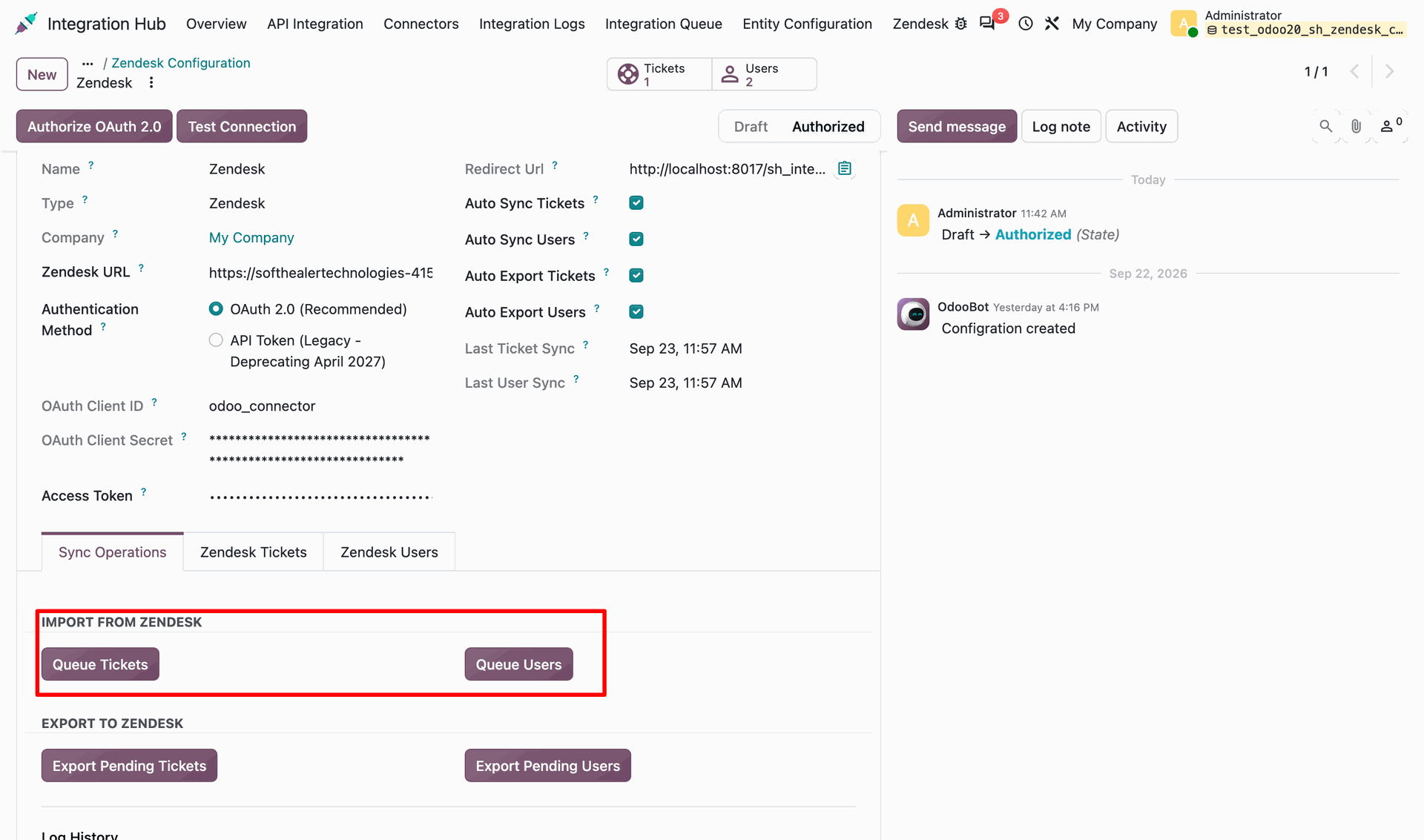The image size is (1424, 840).
Task: Copy the Redirect Url with clipboard icon
Action: coord(845,168)
